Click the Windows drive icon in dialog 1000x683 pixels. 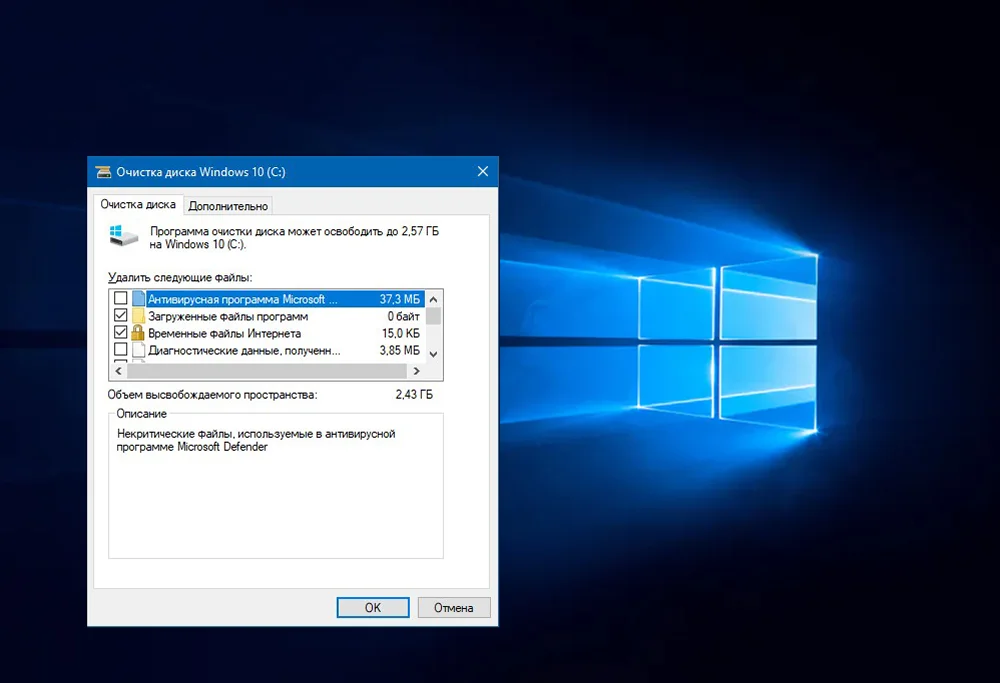point(121,236)
